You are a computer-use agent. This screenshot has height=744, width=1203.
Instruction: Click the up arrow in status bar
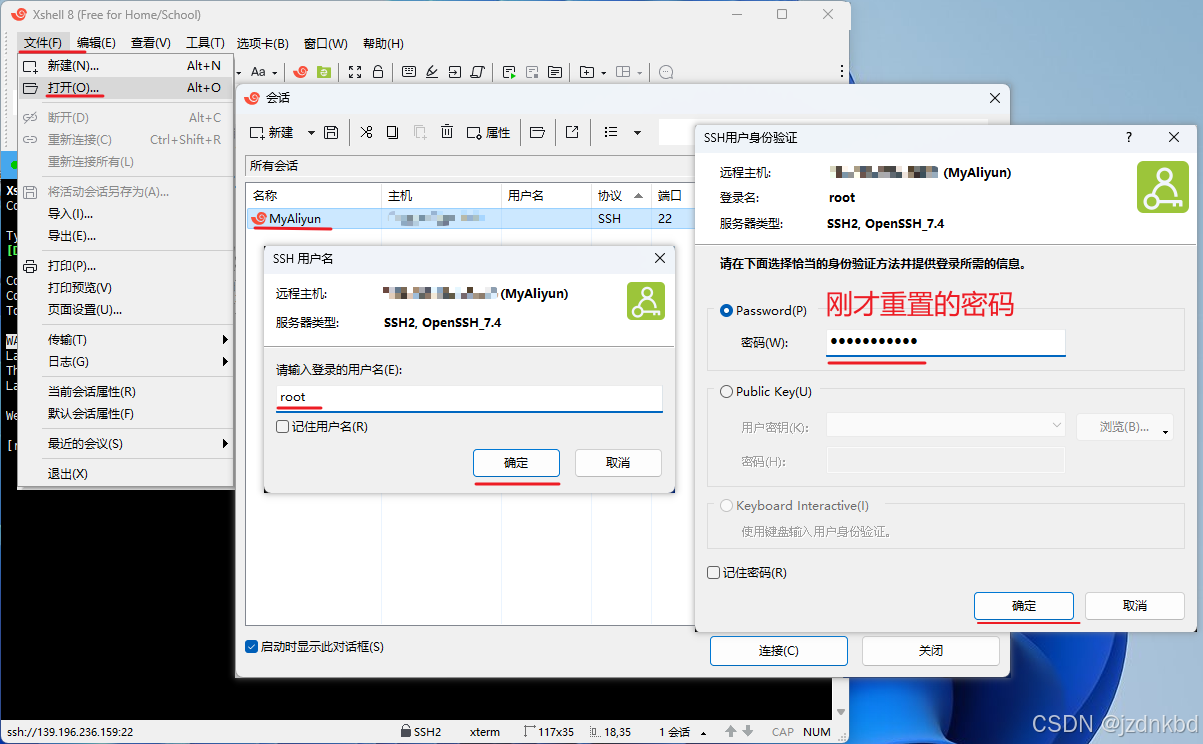pyautogui.click(x=731, y=732)
